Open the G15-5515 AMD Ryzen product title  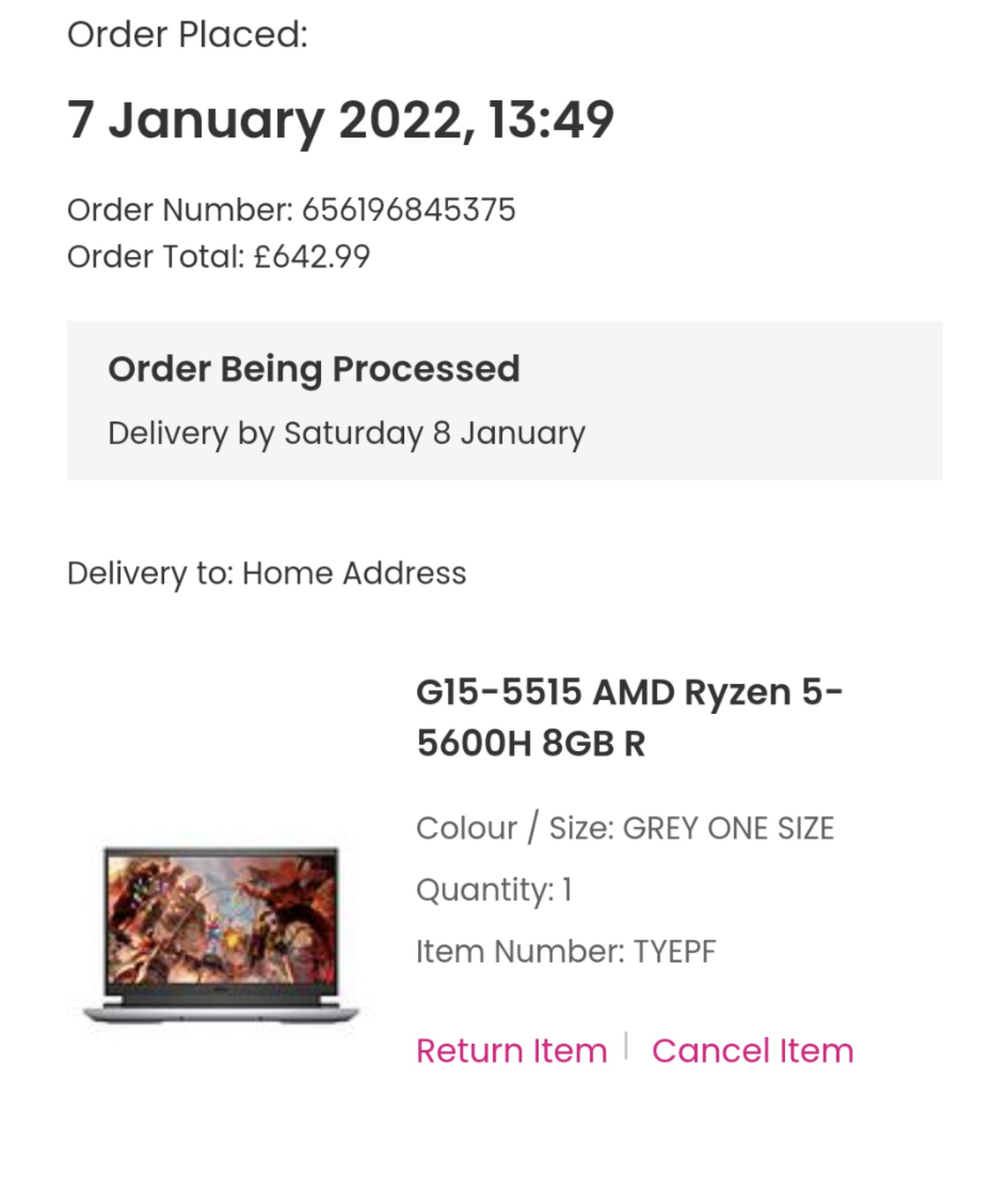629,718
